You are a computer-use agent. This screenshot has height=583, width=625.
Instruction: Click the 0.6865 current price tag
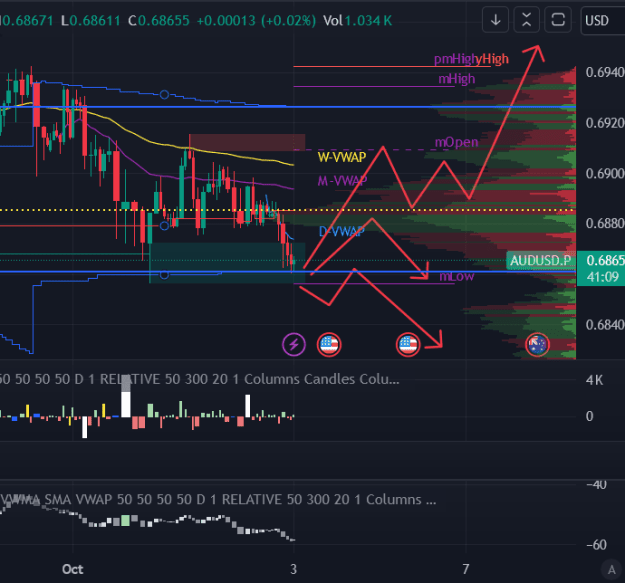[x=604, y=261]
